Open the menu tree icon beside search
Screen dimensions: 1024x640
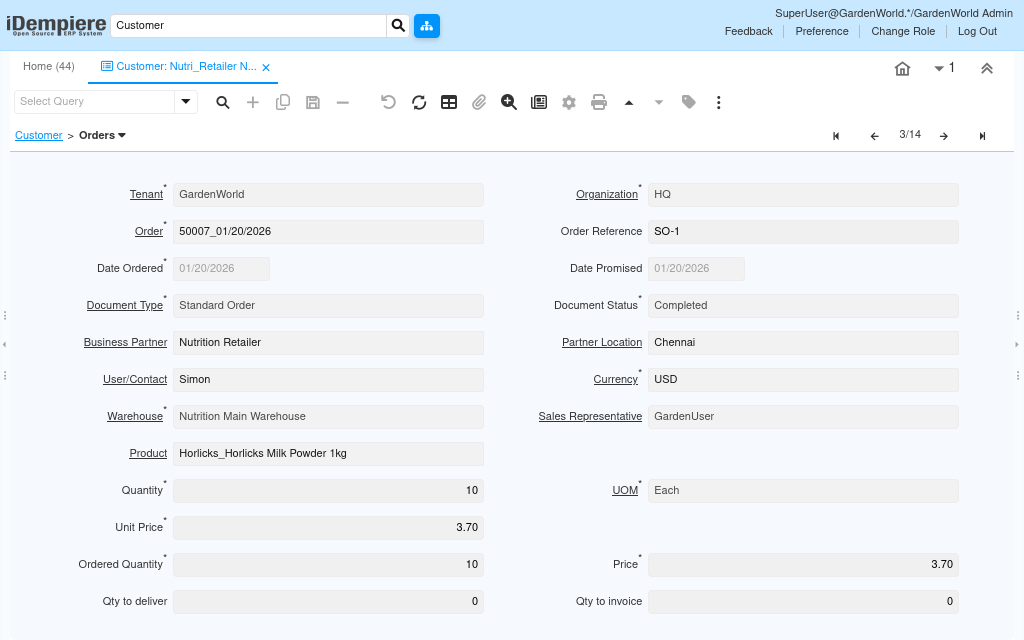pyautogui.click(x=427, y=25)
